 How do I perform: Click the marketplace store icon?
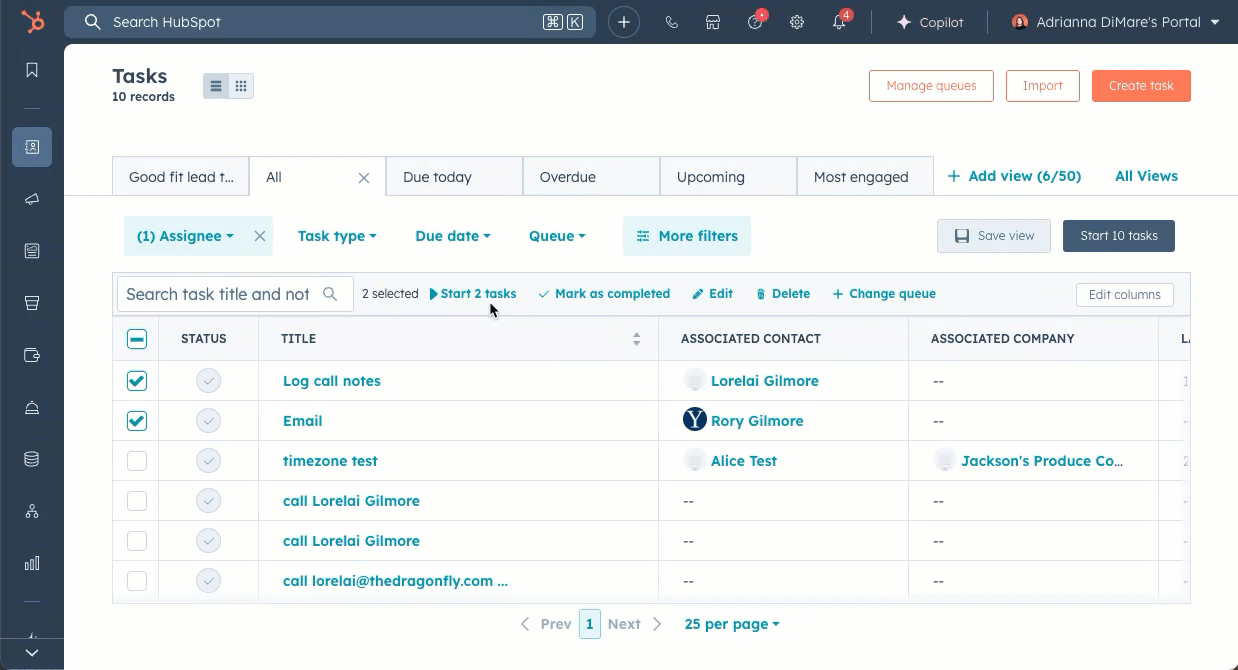pos(713,22)
